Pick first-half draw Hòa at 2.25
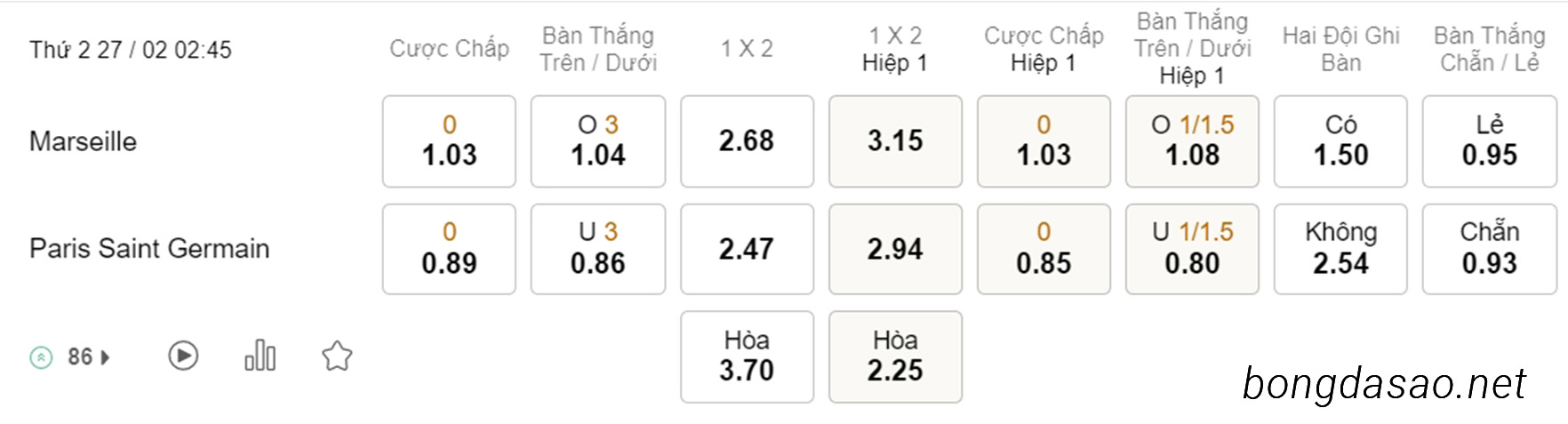Image resolution: width=1568 pixels, height=424 pixels. coord(895,356)
